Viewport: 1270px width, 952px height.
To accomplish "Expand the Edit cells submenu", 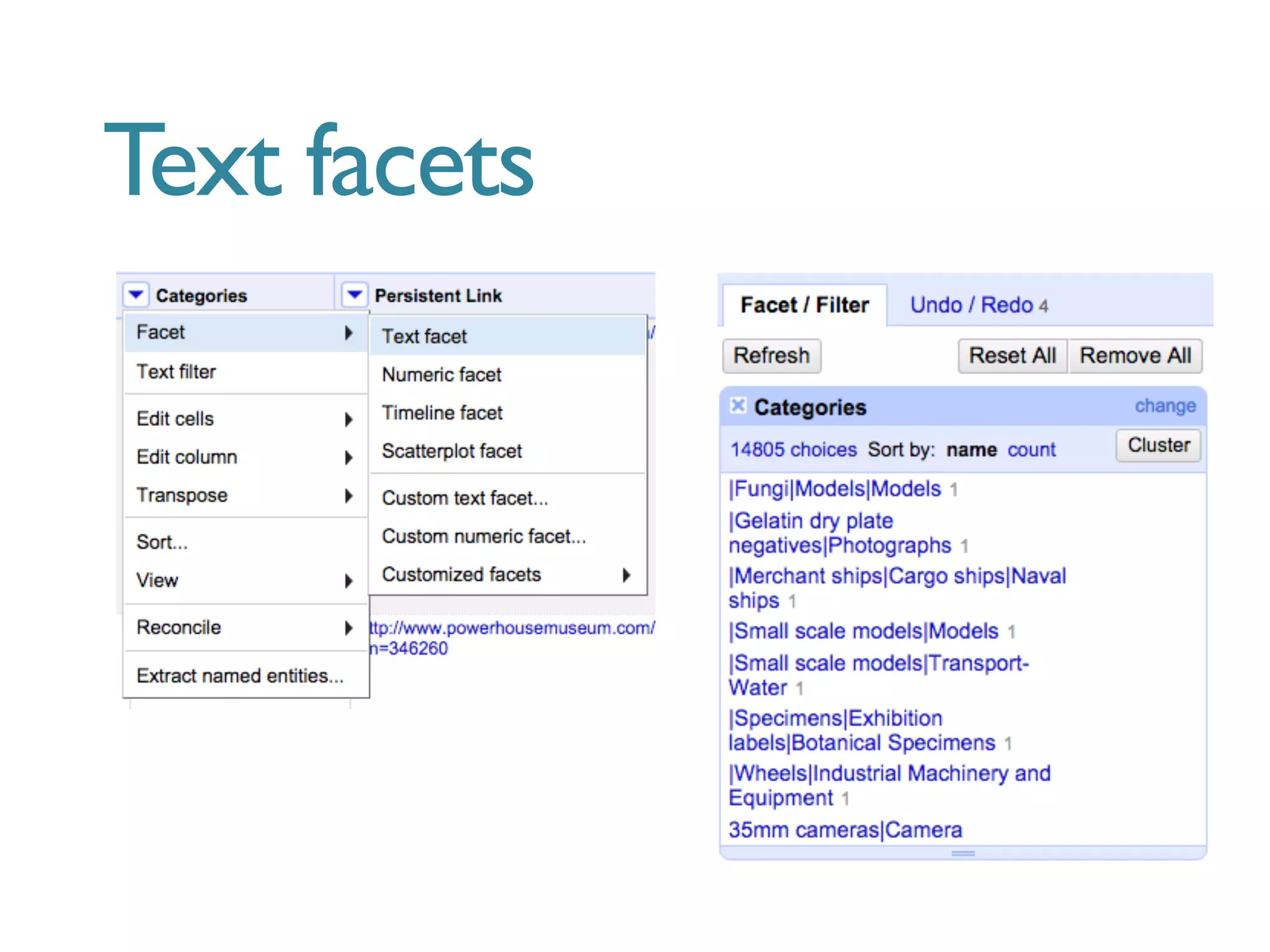I will click(x=246, y=419).
